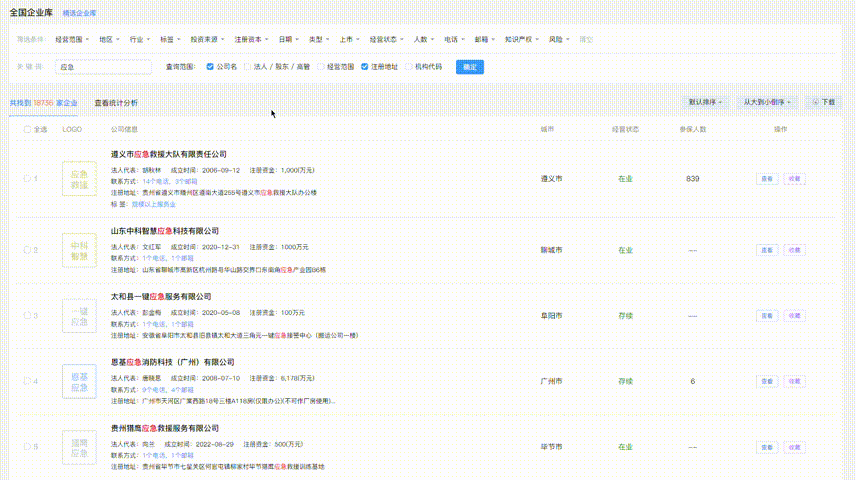Click the keyword input field containing 应急
Viewport: 856px width, 480px height.
point(100,67)
